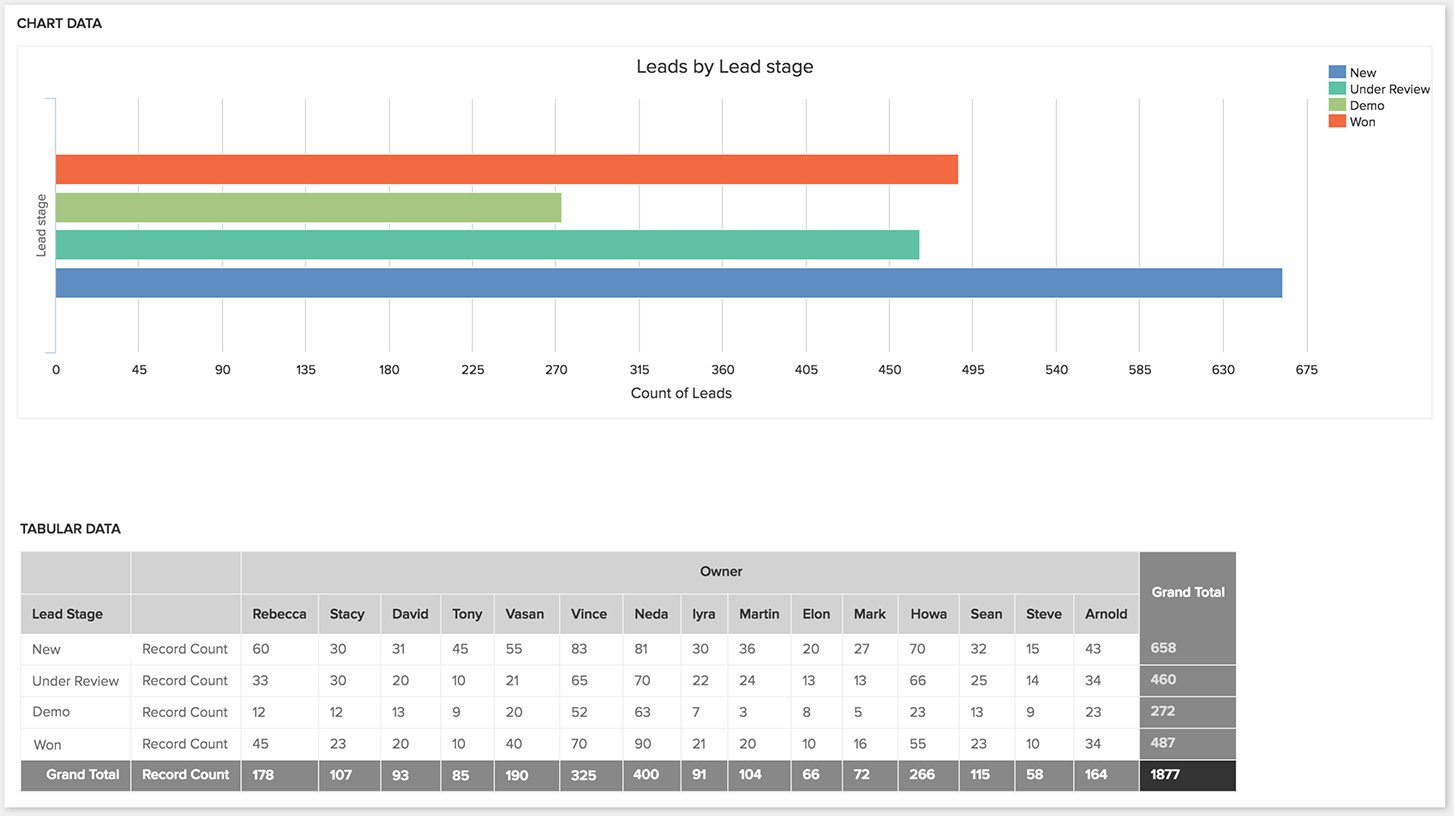Click the Rebecca column header
Image resolution: width=1454 pixels, height=816 pixels.
[280, 614]
